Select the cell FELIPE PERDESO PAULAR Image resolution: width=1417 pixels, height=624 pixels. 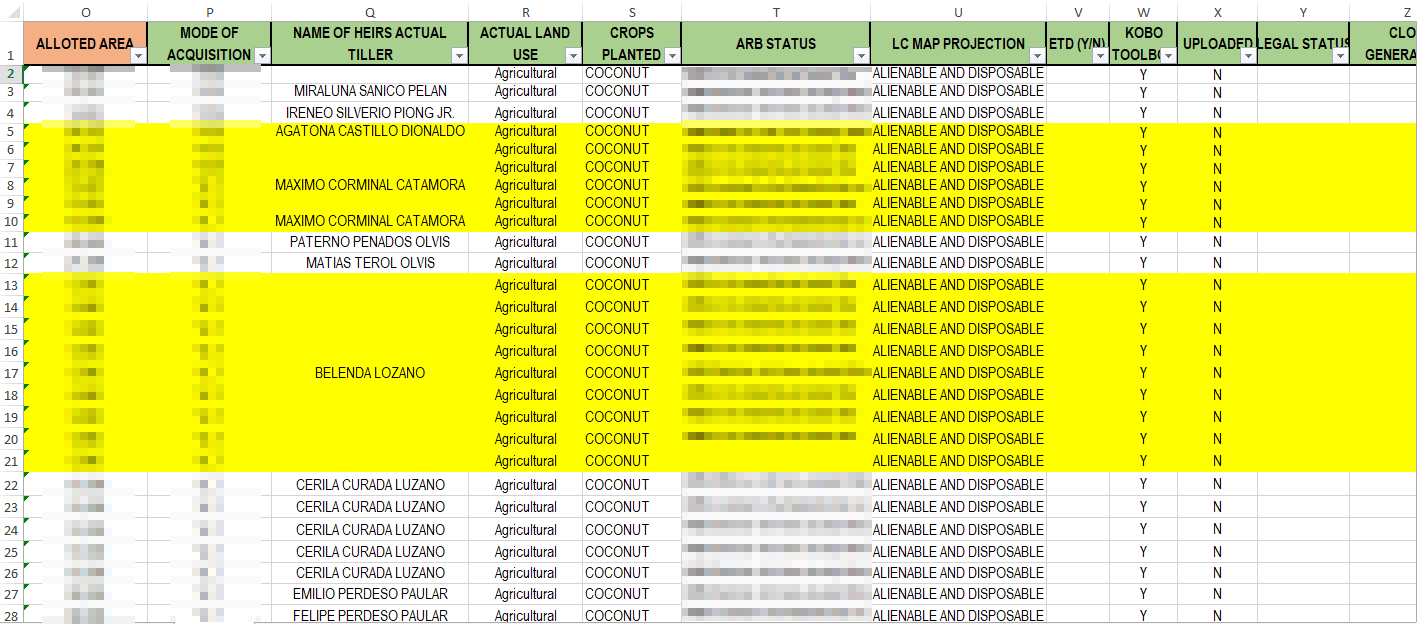click(370, 615)
